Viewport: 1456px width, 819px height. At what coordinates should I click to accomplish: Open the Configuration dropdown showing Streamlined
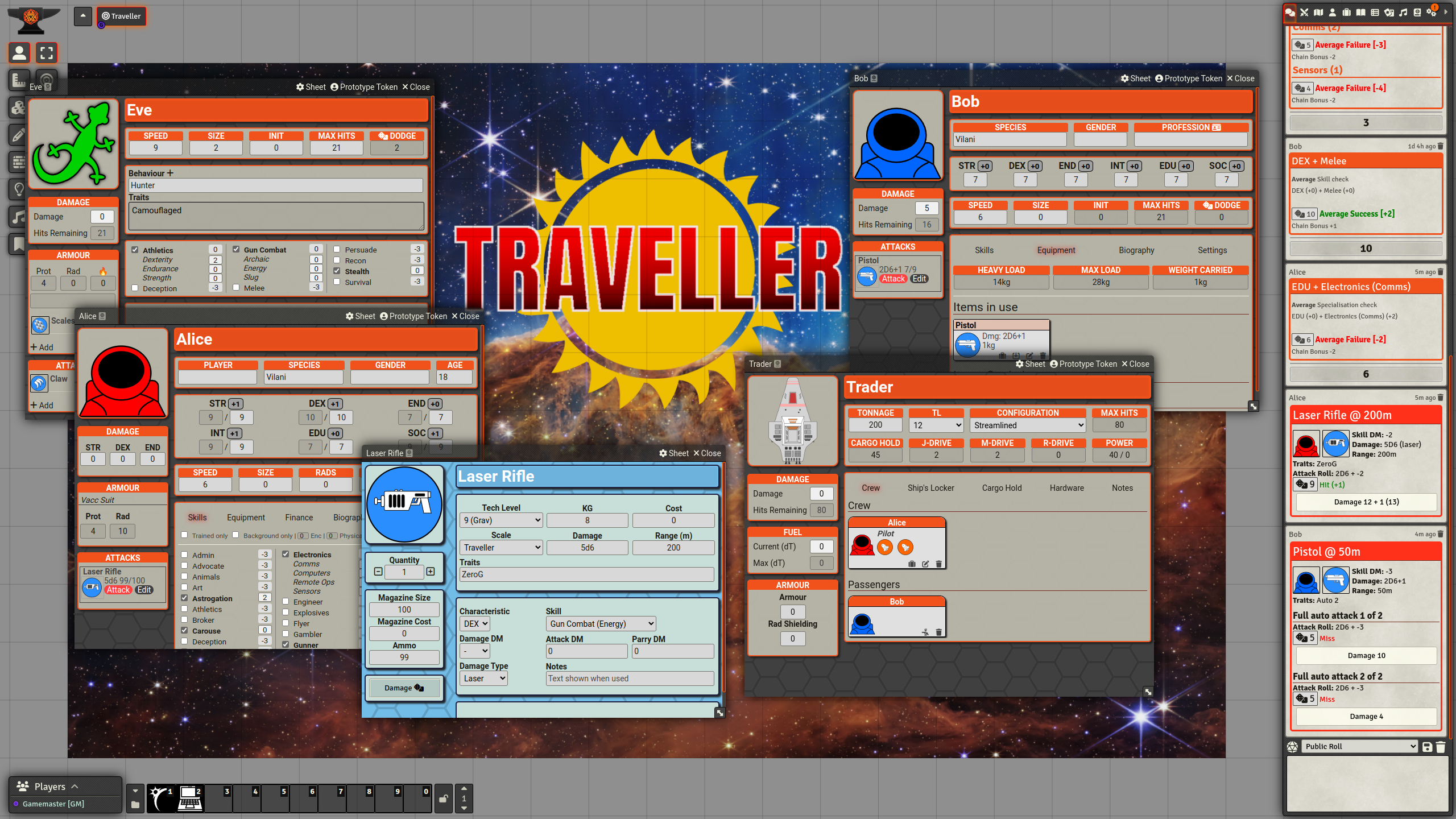pos(1027,425)
